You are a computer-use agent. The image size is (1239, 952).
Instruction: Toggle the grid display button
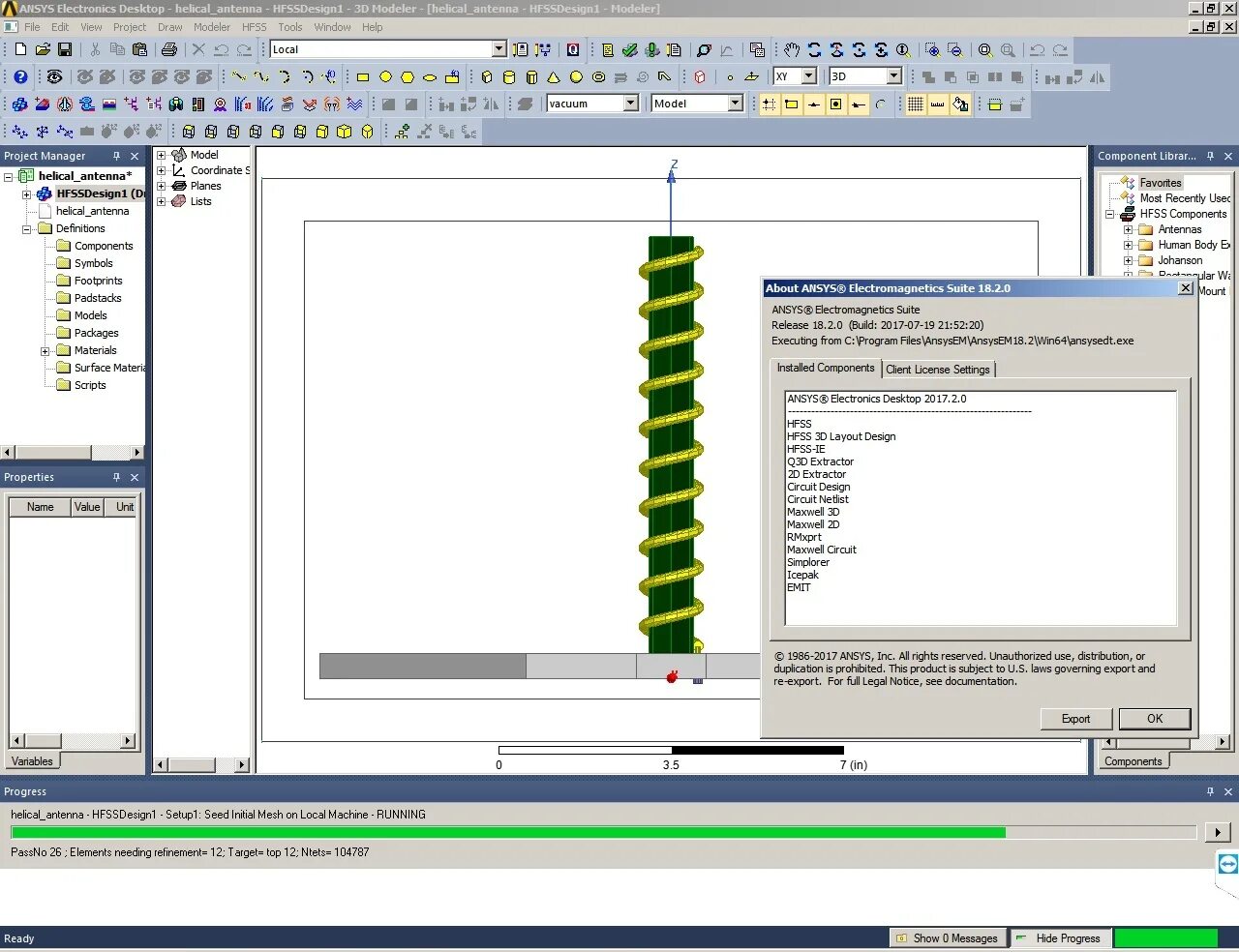point(915,104)
